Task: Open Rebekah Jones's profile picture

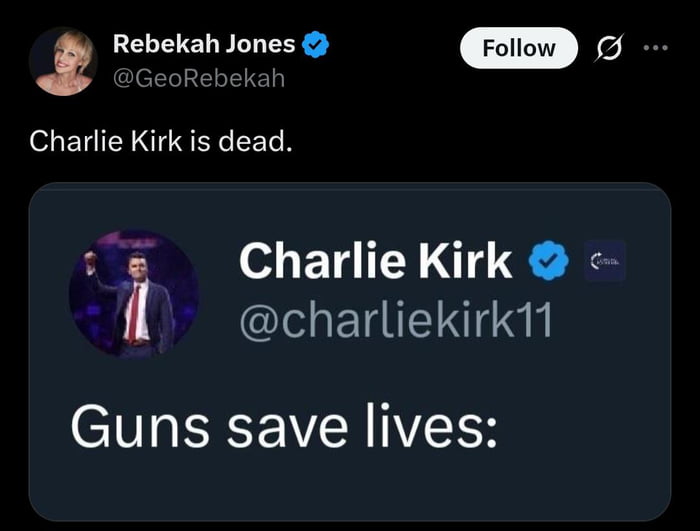Action: click(x=63, y=61)
